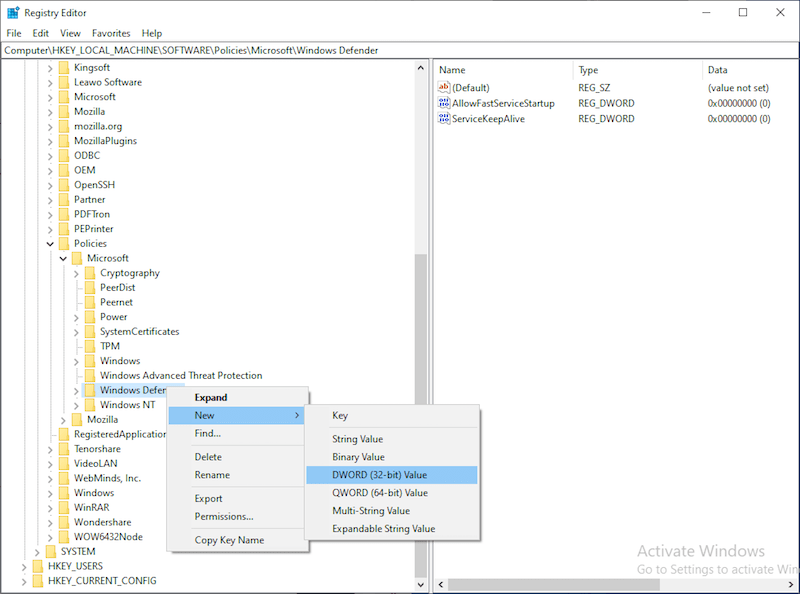Click the ServiceKeepAlive DWORD icon
Image resolution: width=800 pixels, height=594 pixels.
pyautogui.click(x=443, y=118)
